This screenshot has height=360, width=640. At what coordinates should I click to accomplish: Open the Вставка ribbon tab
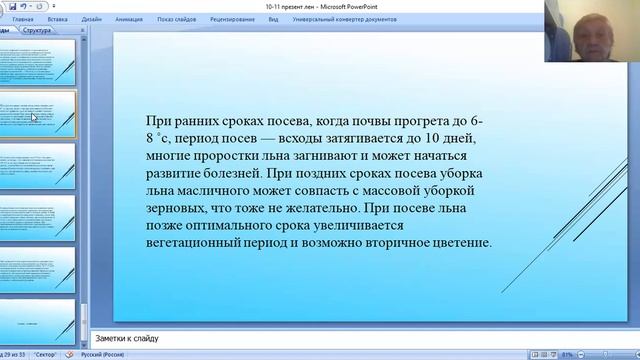[x=57, y=19]
